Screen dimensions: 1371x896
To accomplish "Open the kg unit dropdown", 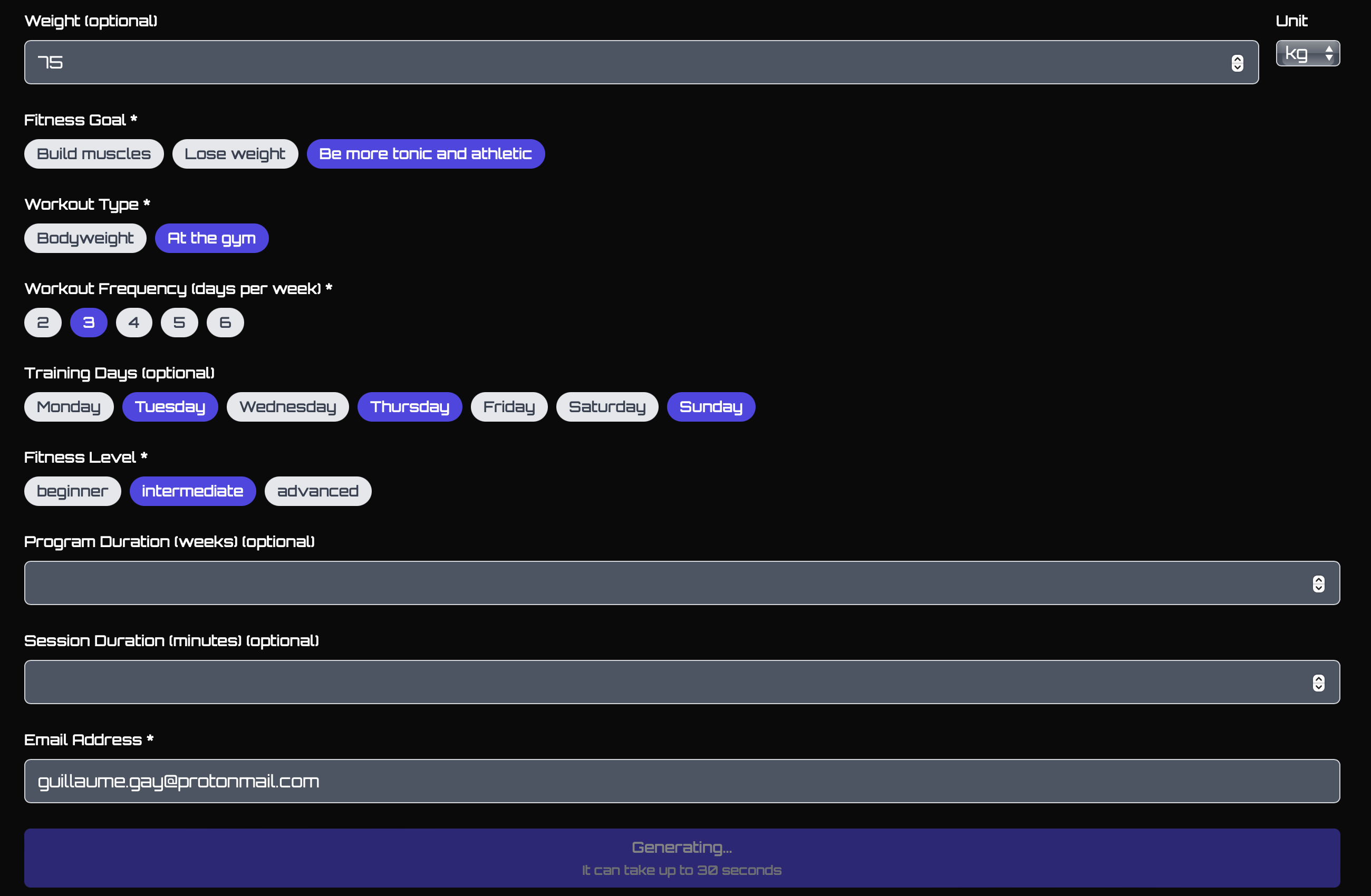I will pos(1307,54).
